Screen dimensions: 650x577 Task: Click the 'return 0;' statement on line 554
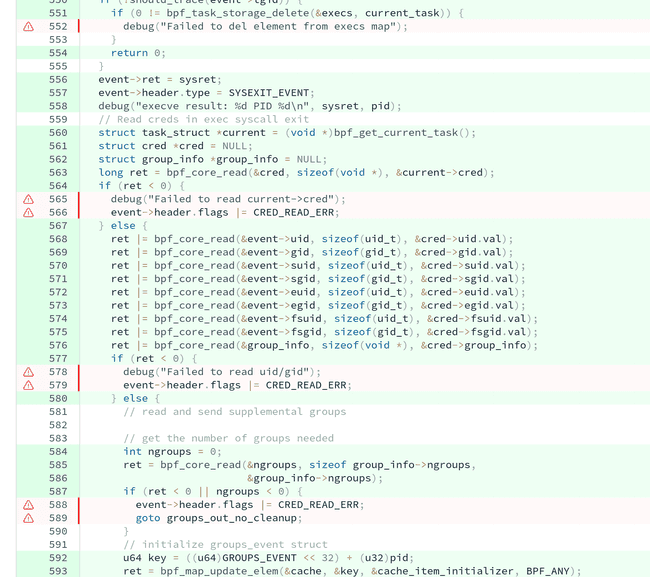138,53
